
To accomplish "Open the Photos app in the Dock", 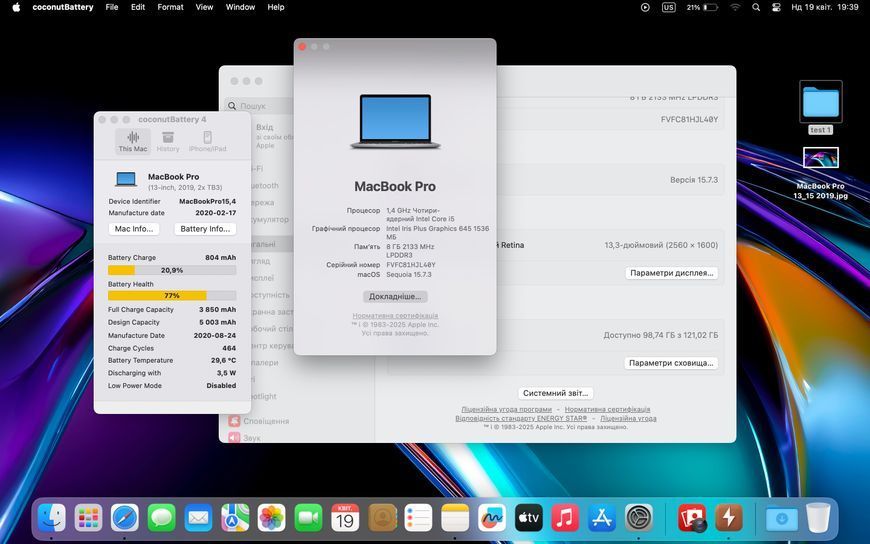I will pos(271,518).
